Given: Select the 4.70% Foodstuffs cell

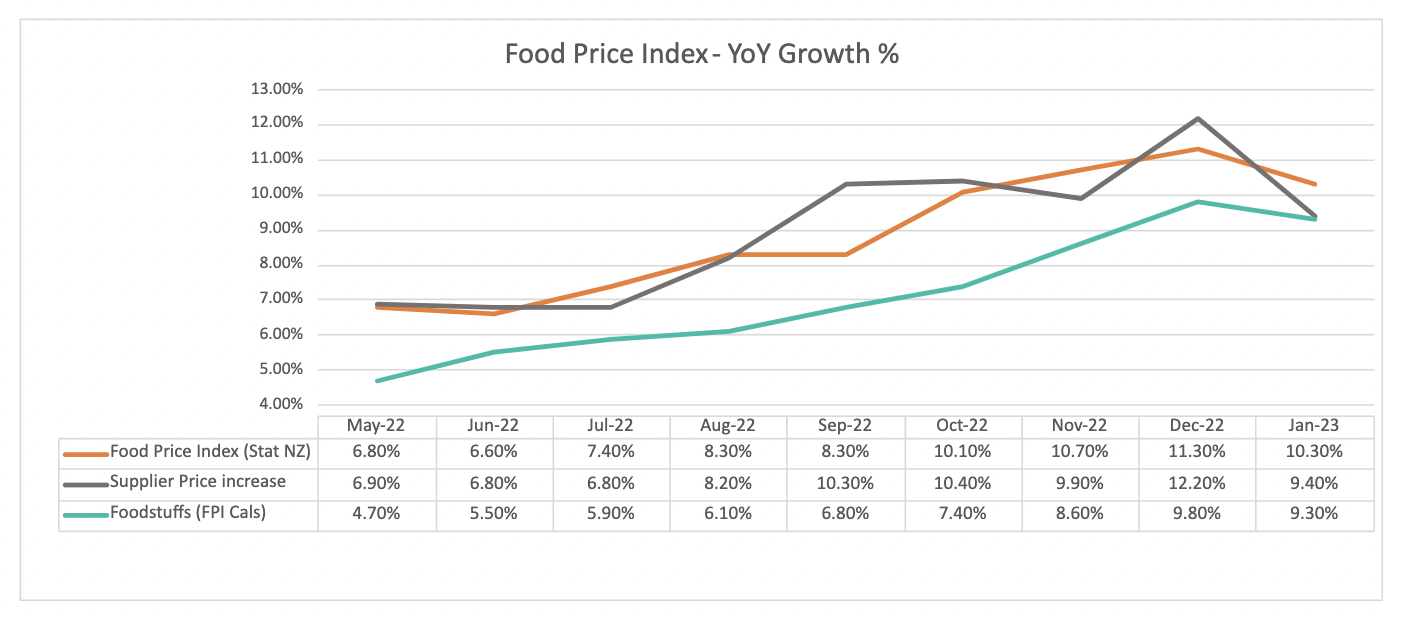Looking at the screenshot, I should point(376,515).
